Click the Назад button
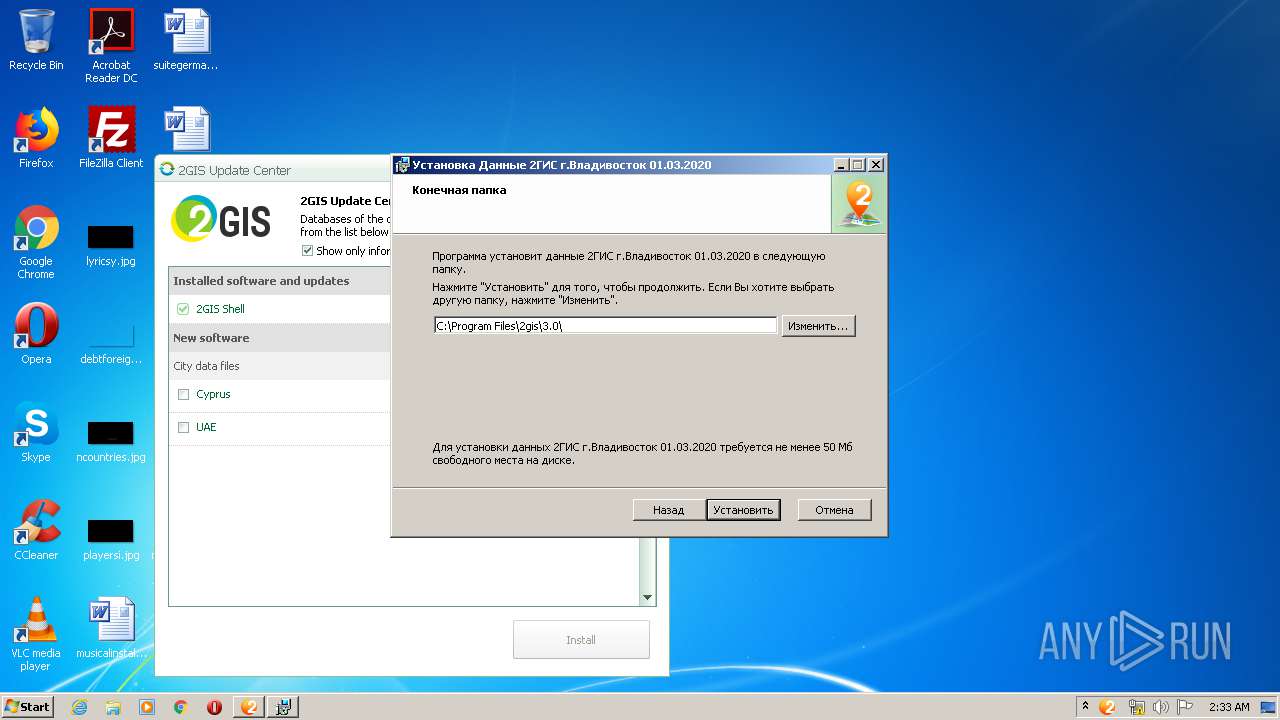The width and height of the screenshot is (1280, 720). click(668, 510)
